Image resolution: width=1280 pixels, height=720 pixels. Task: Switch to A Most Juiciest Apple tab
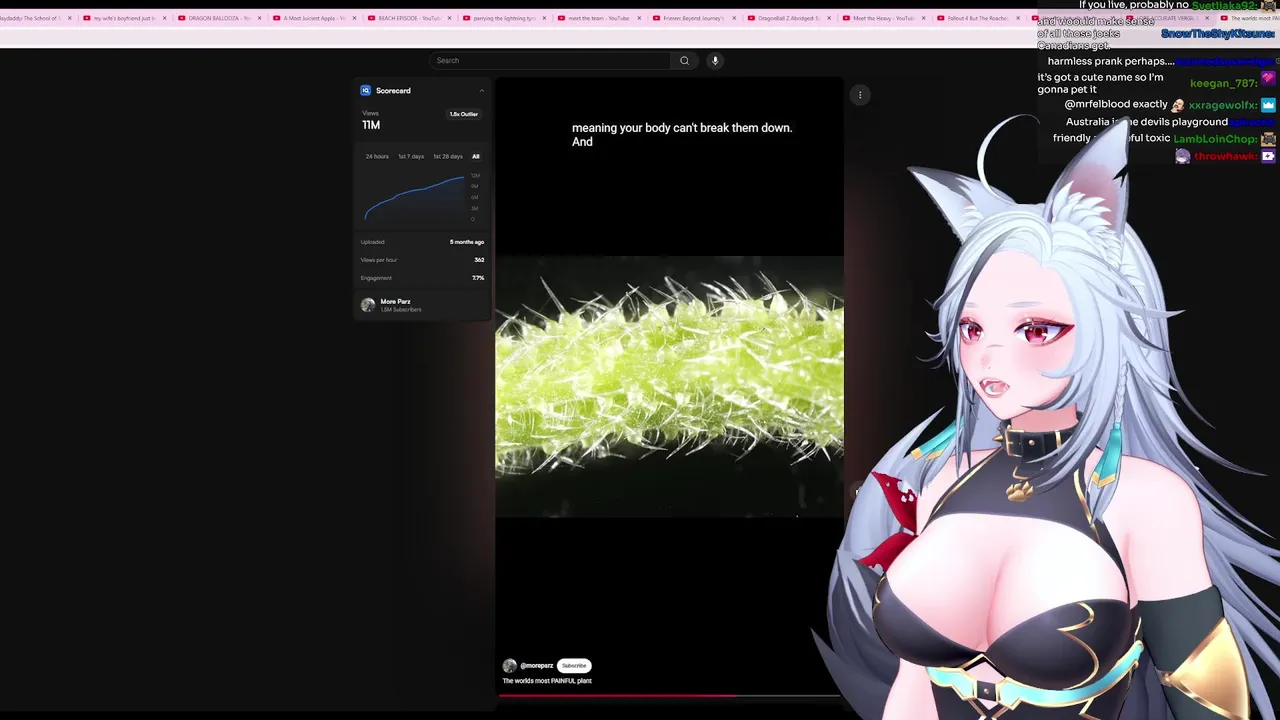(x=314, y=18)
